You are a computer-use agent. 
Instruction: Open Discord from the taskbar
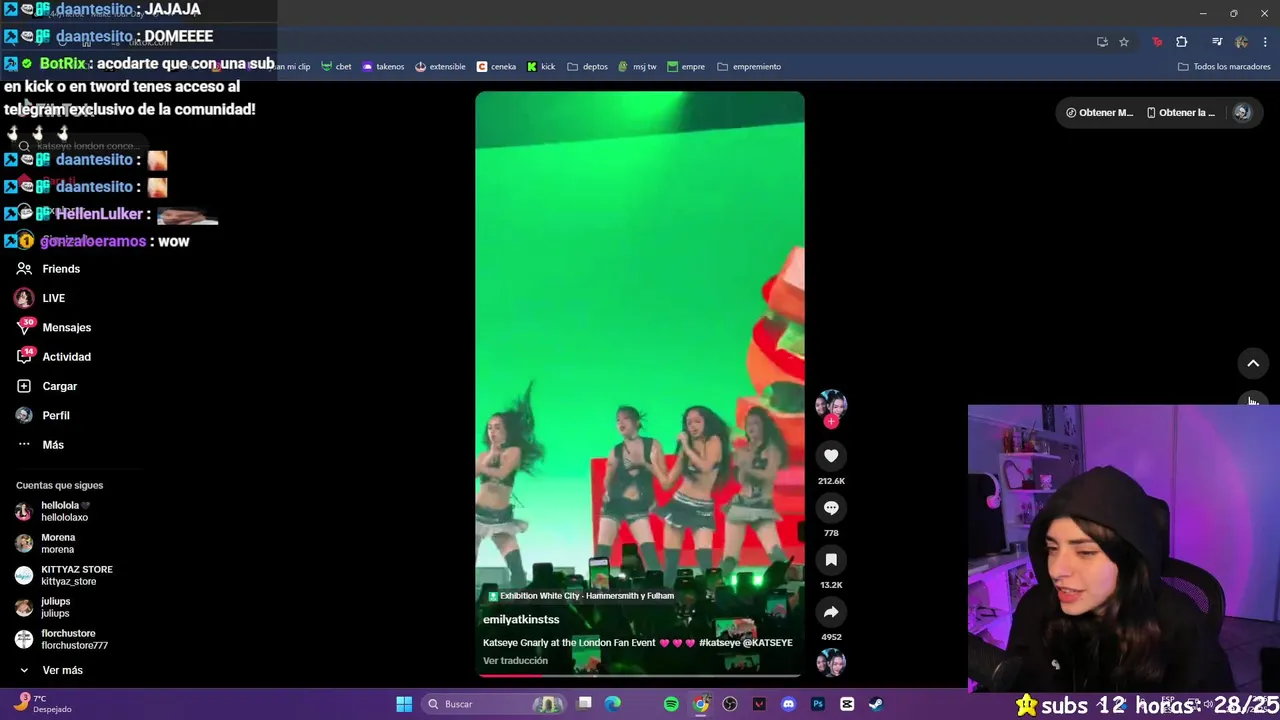789,704
